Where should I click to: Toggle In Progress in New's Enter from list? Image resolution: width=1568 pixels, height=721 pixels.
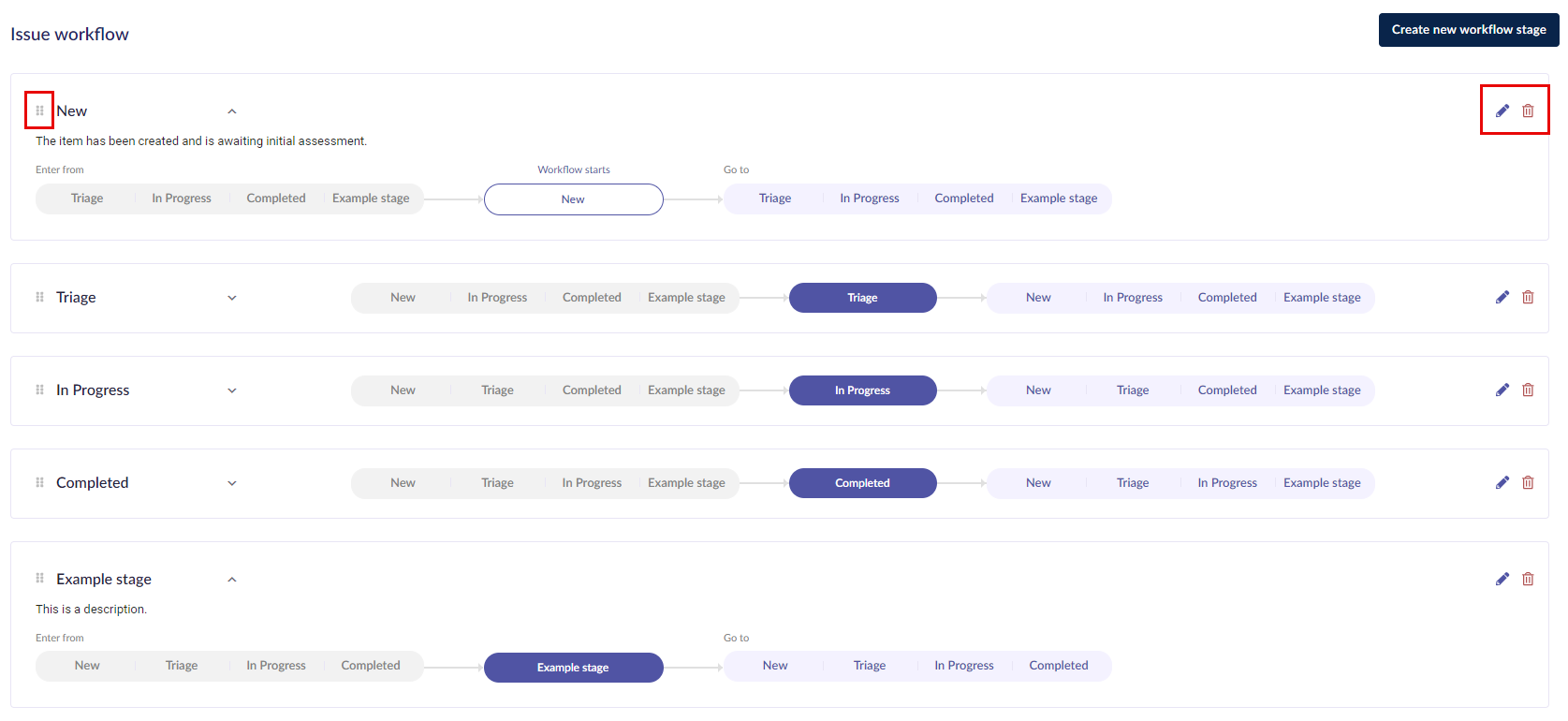coord(182,199)
